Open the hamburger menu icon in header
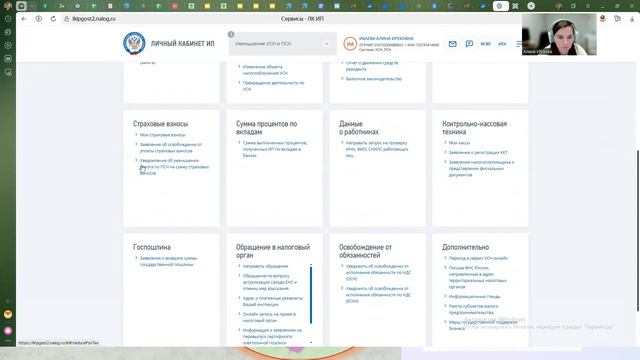 [519, 44]
